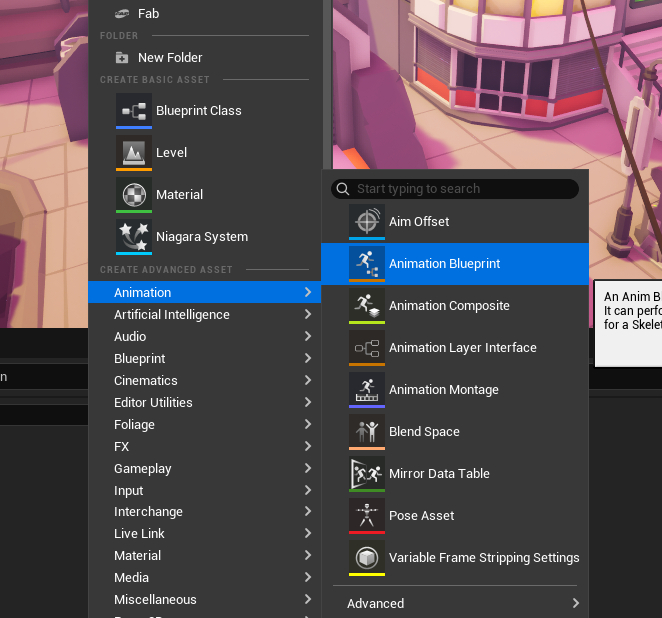This screenshot has height=618, width=662.
Task: Click the Mirror Data Table icon
Action: coord(367,474)
